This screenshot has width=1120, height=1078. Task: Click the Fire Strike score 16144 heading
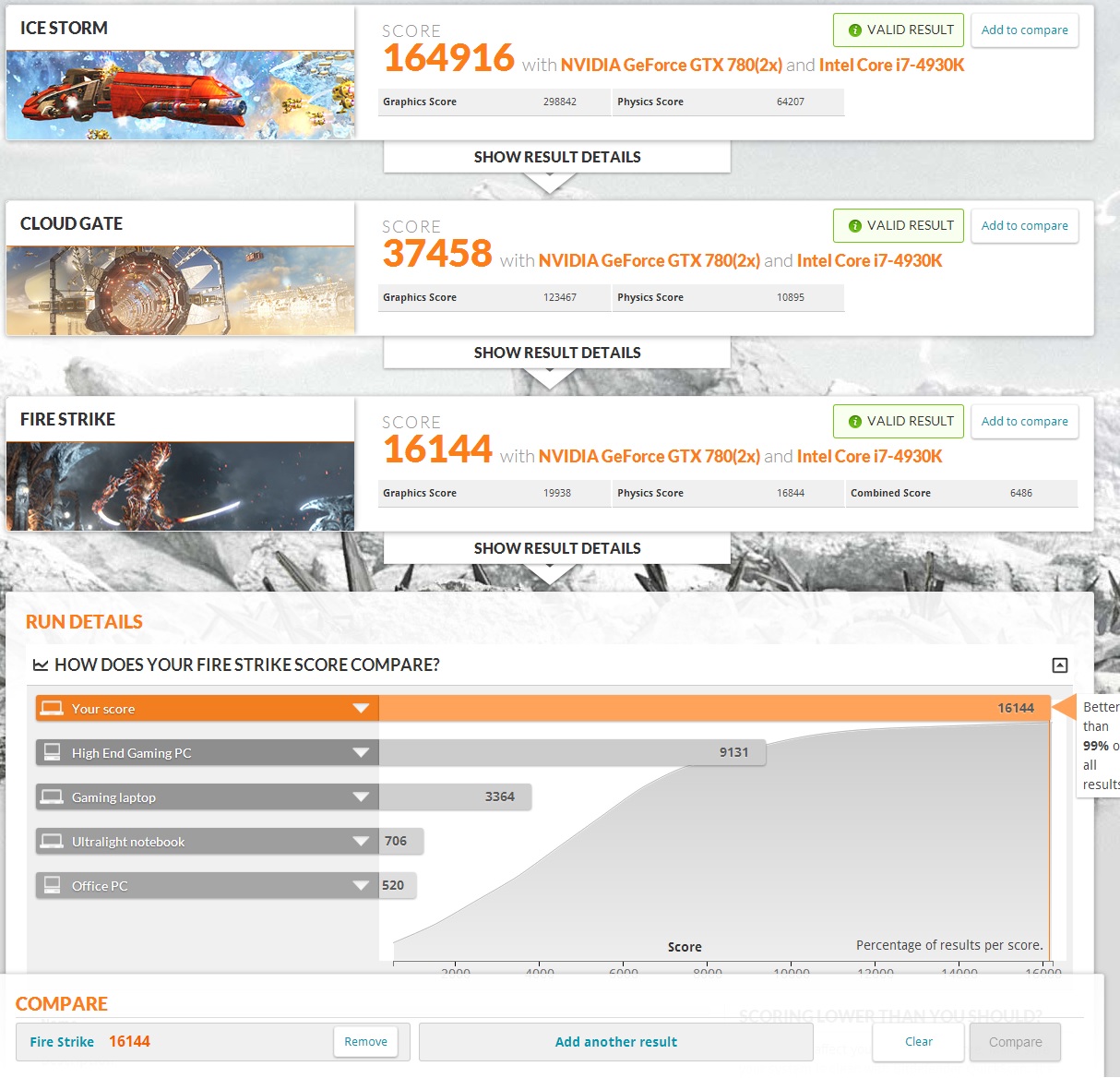pos(437,449)
